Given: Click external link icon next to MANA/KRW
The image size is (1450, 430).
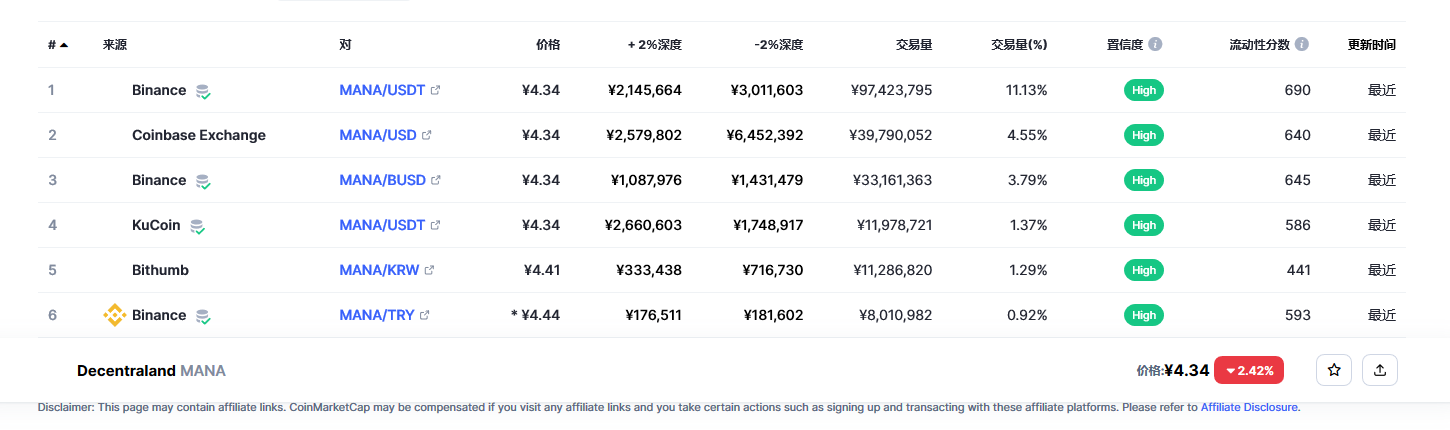Looking at the screenshot, I should (430, 270).
